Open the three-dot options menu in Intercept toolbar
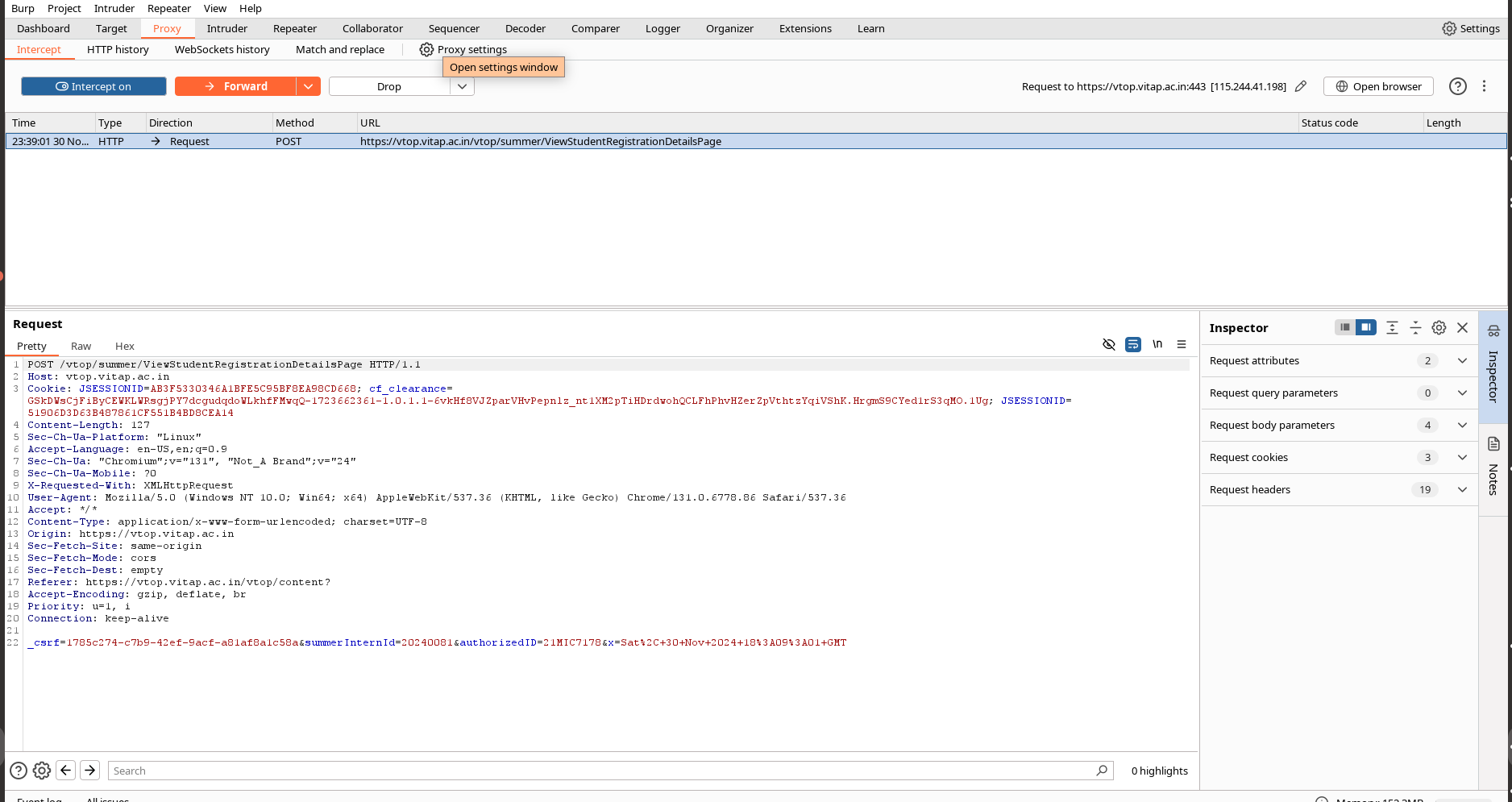Viewport: 1512px width, 802px height. point(1484,86)
